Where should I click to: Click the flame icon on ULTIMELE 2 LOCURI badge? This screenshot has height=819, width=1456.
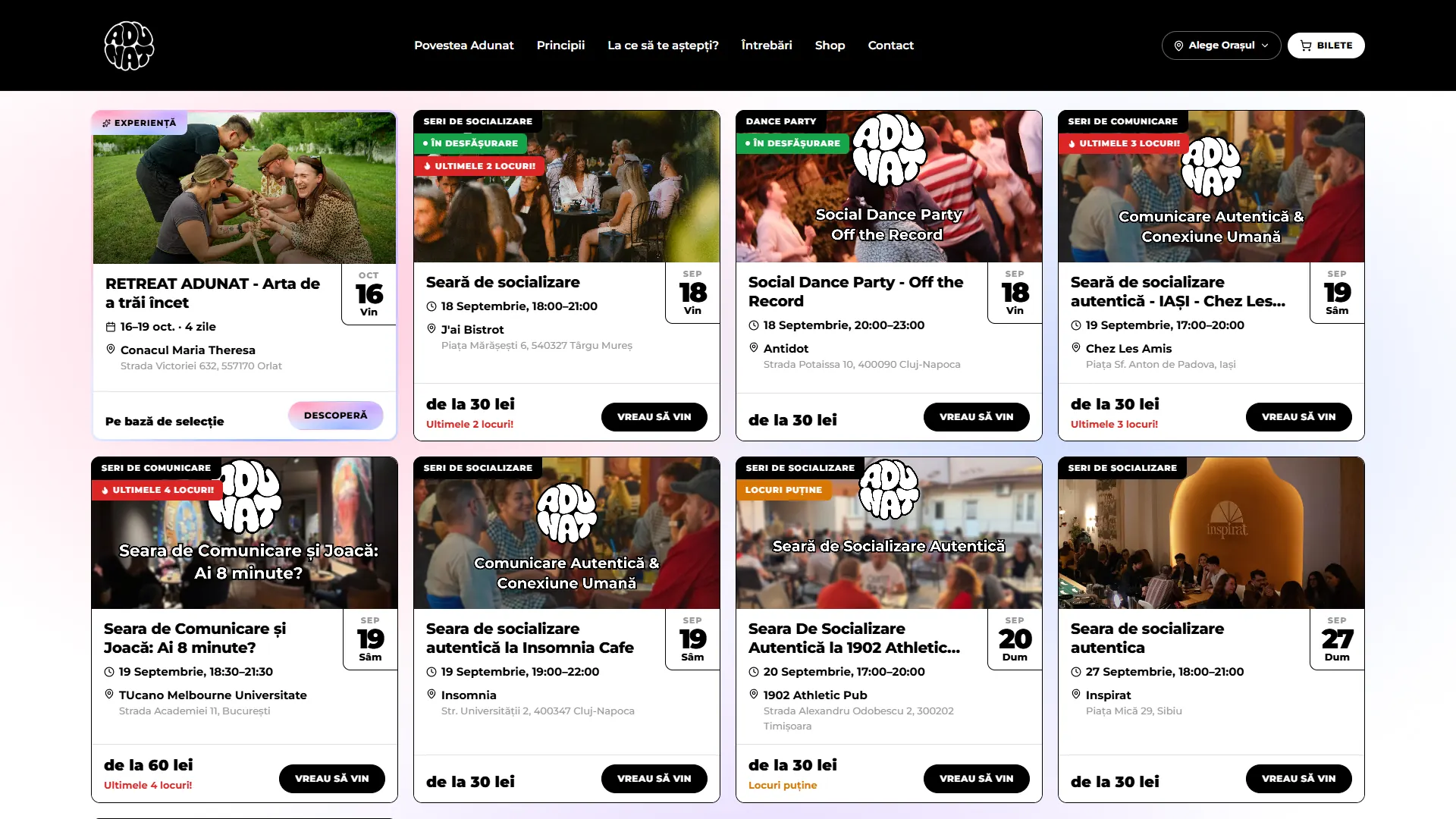click(x=428, y=166)
